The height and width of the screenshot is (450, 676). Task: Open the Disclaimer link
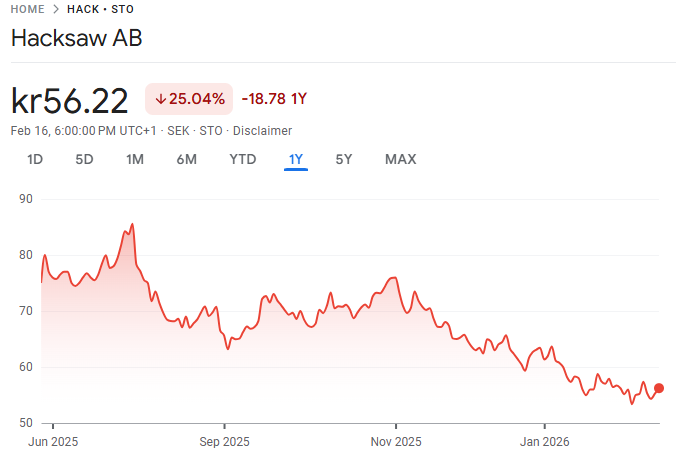[x=262, y=131]
